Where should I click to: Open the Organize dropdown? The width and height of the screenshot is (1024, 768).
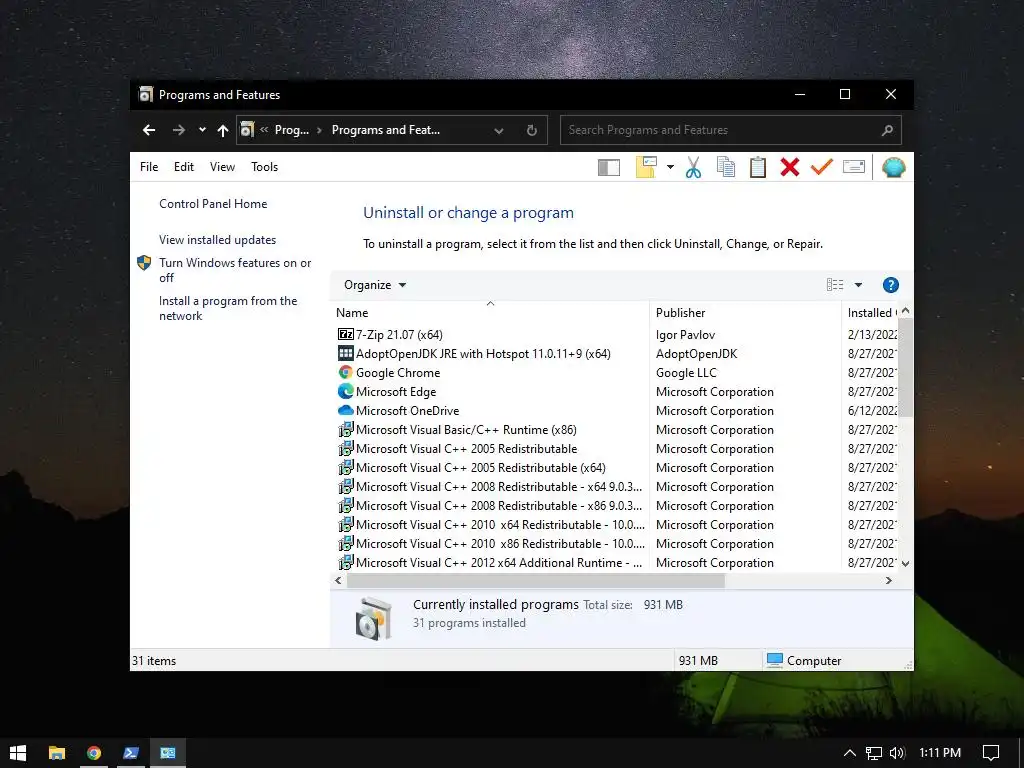(x=375, y=285)
